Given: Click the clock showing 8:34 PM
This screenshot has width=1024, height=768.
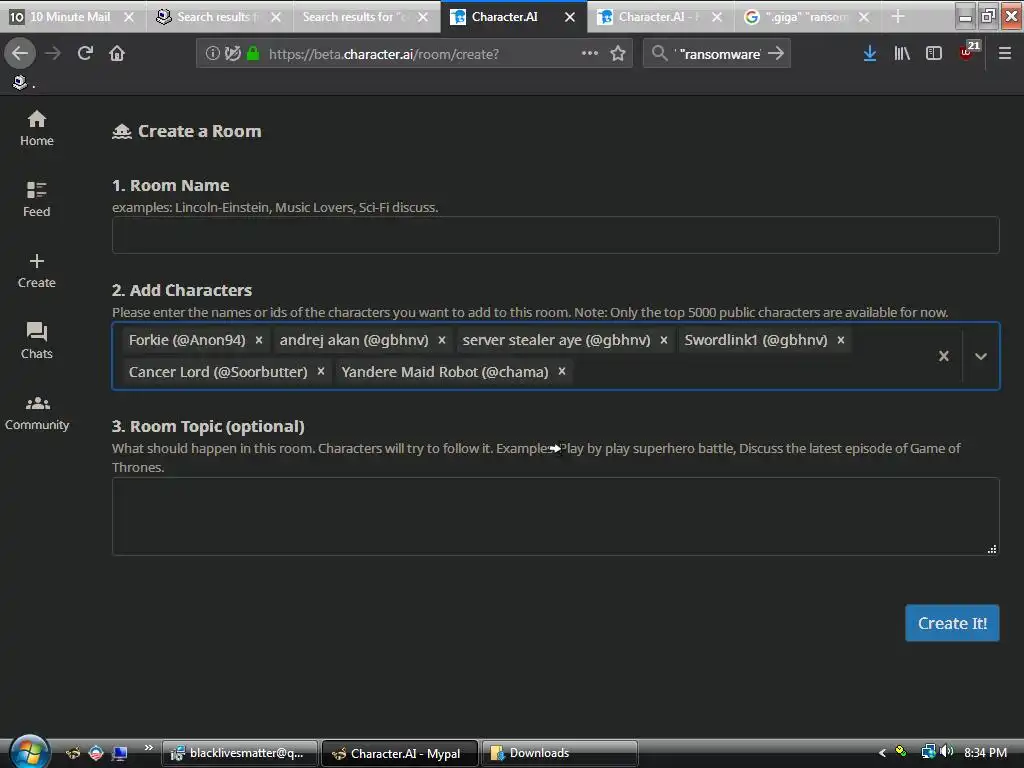Looking at the screenshot, I should pyautogui.click(x=985, y=752).
